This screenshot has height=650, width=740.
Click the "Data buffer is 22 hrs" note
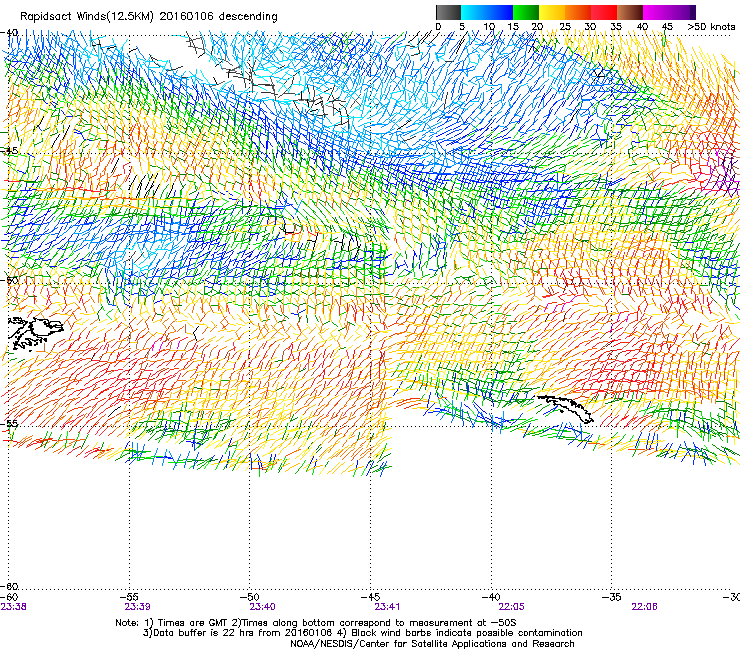pos(238,633)
